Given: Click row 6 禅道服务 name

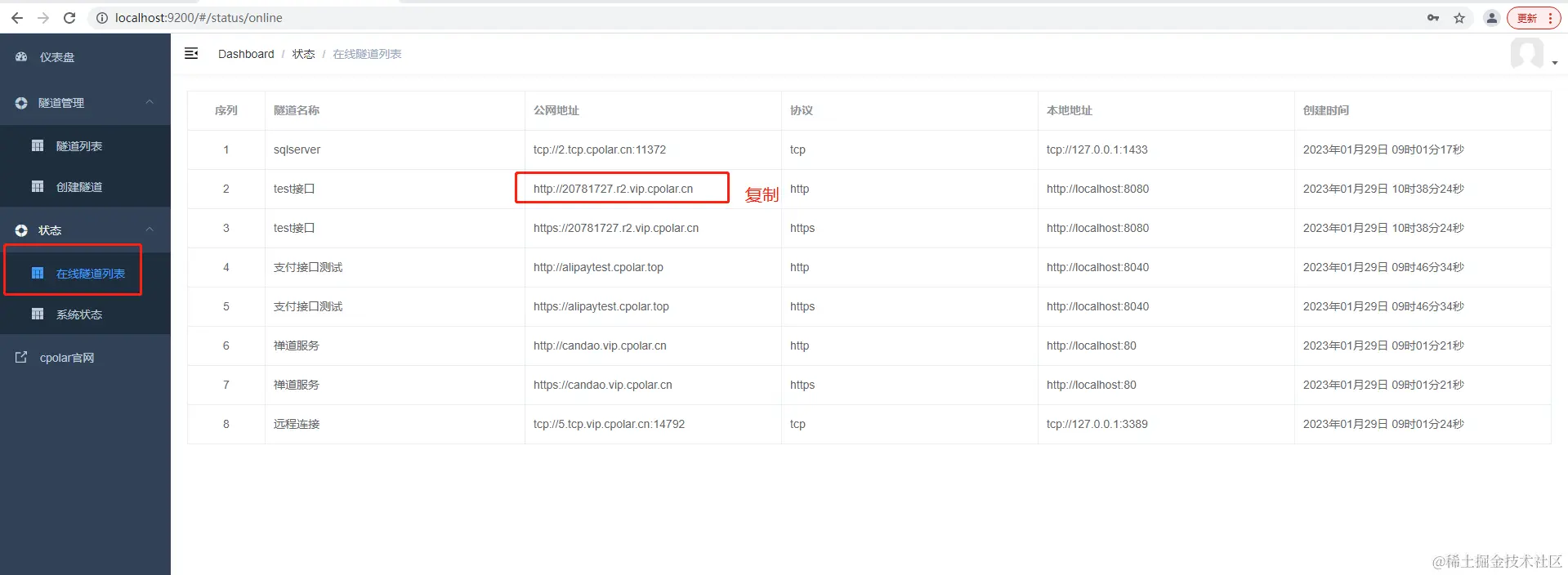Looking at the screenshot, I should [297, 345].
